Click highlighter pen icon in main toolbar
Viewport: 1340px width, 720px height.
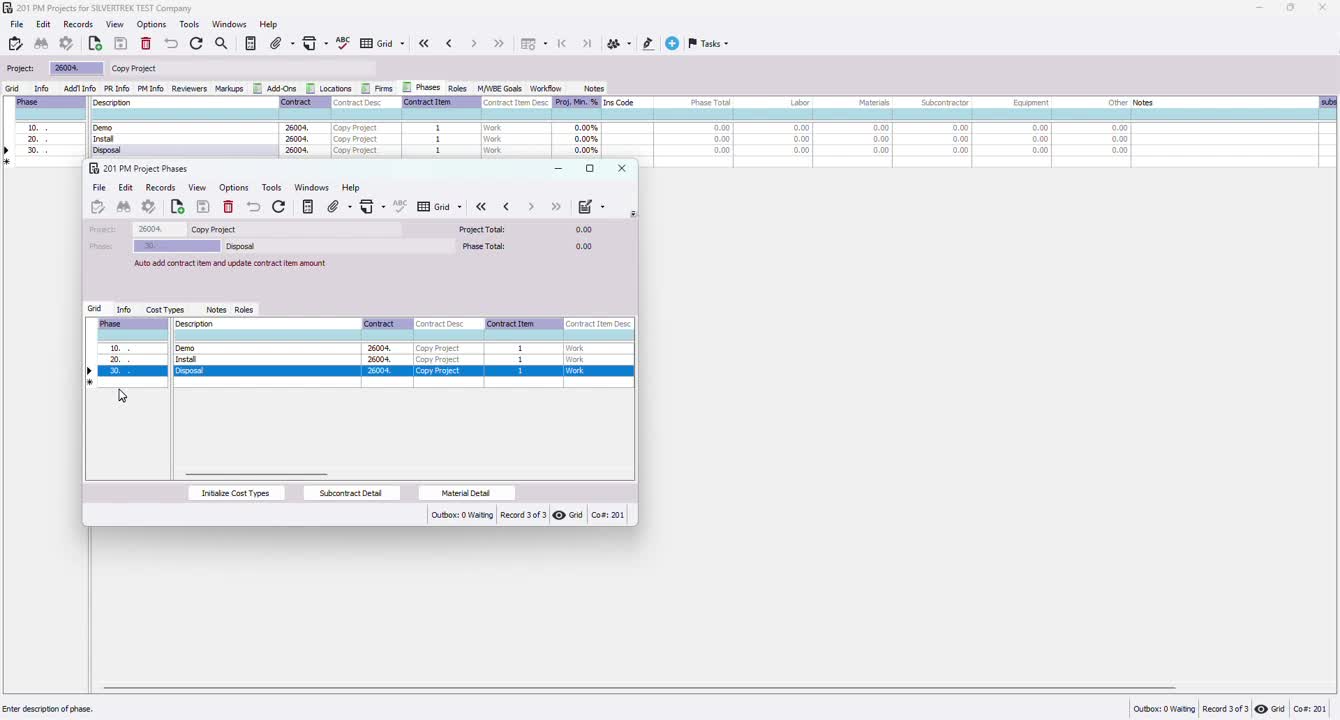tap(648, 44)
